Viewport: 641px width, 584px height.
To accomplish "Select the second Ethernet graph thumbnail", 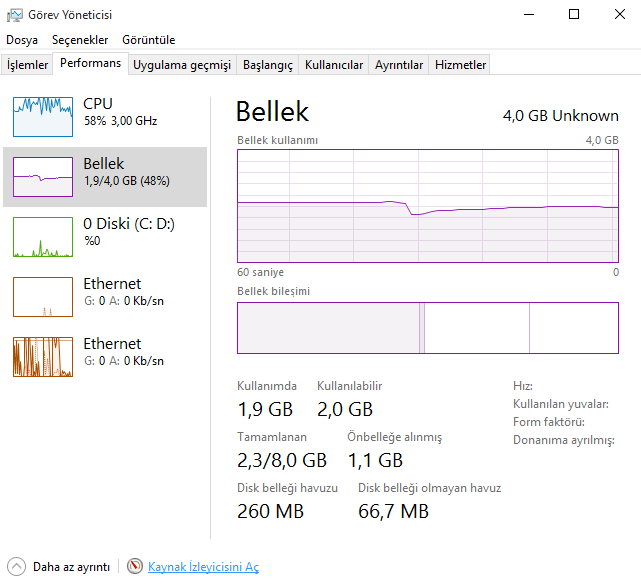I will click(43, 357).
